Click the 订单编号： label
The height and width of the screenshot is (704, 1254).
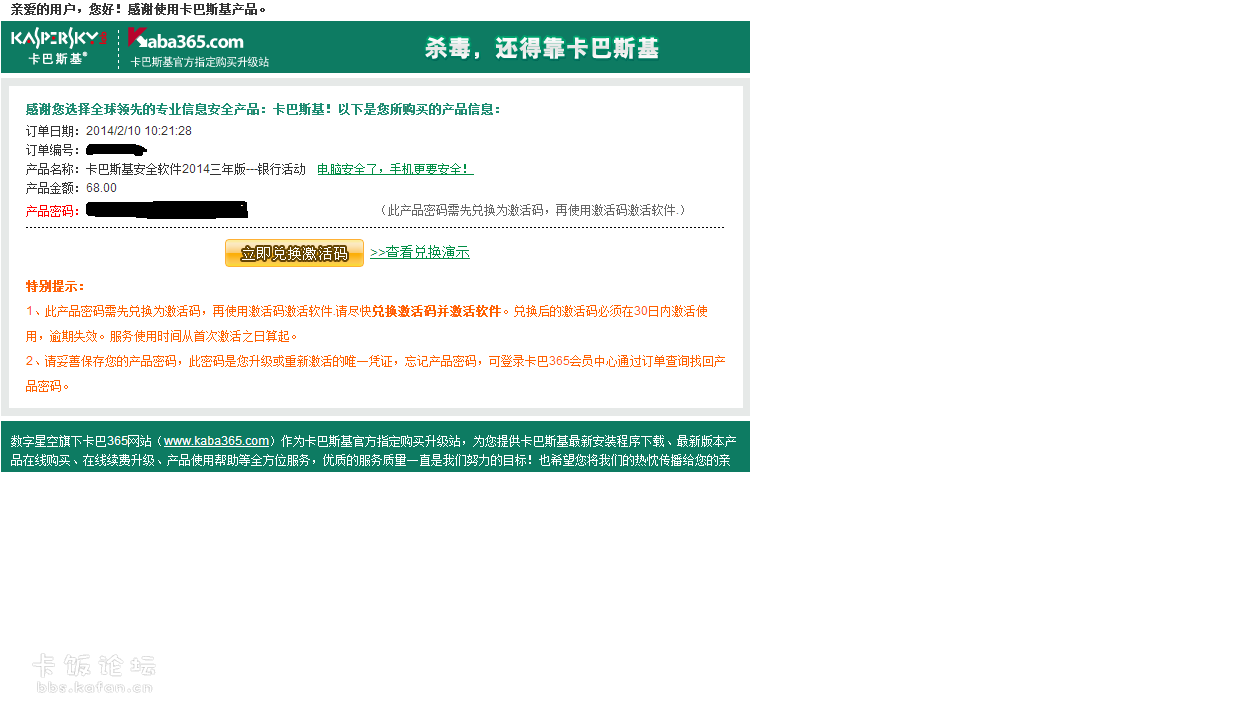coord(54,150)
